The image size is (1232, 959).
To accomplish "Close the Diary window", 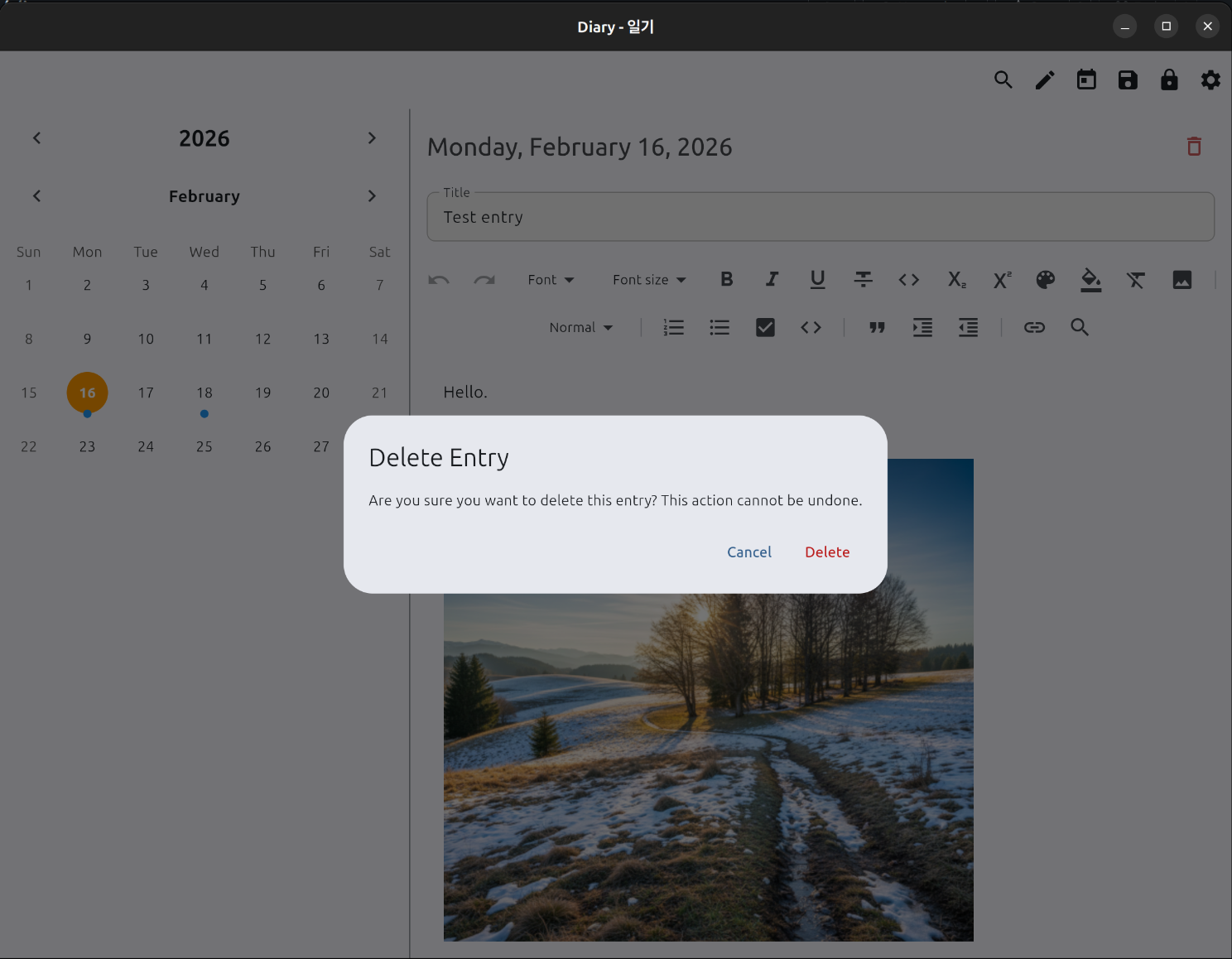I will pos(1207,27).
